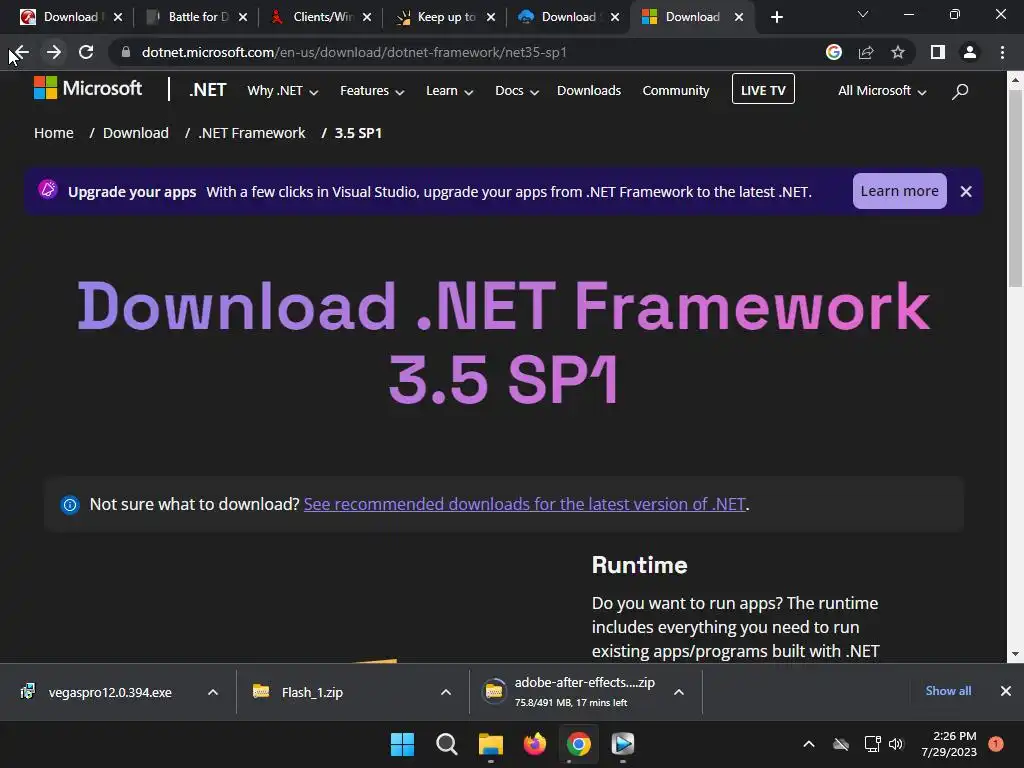This screenshot has width=1024, height=768.
Task: Open the .NET Framework breadcrumb link
Action: [x=251, y=133]
